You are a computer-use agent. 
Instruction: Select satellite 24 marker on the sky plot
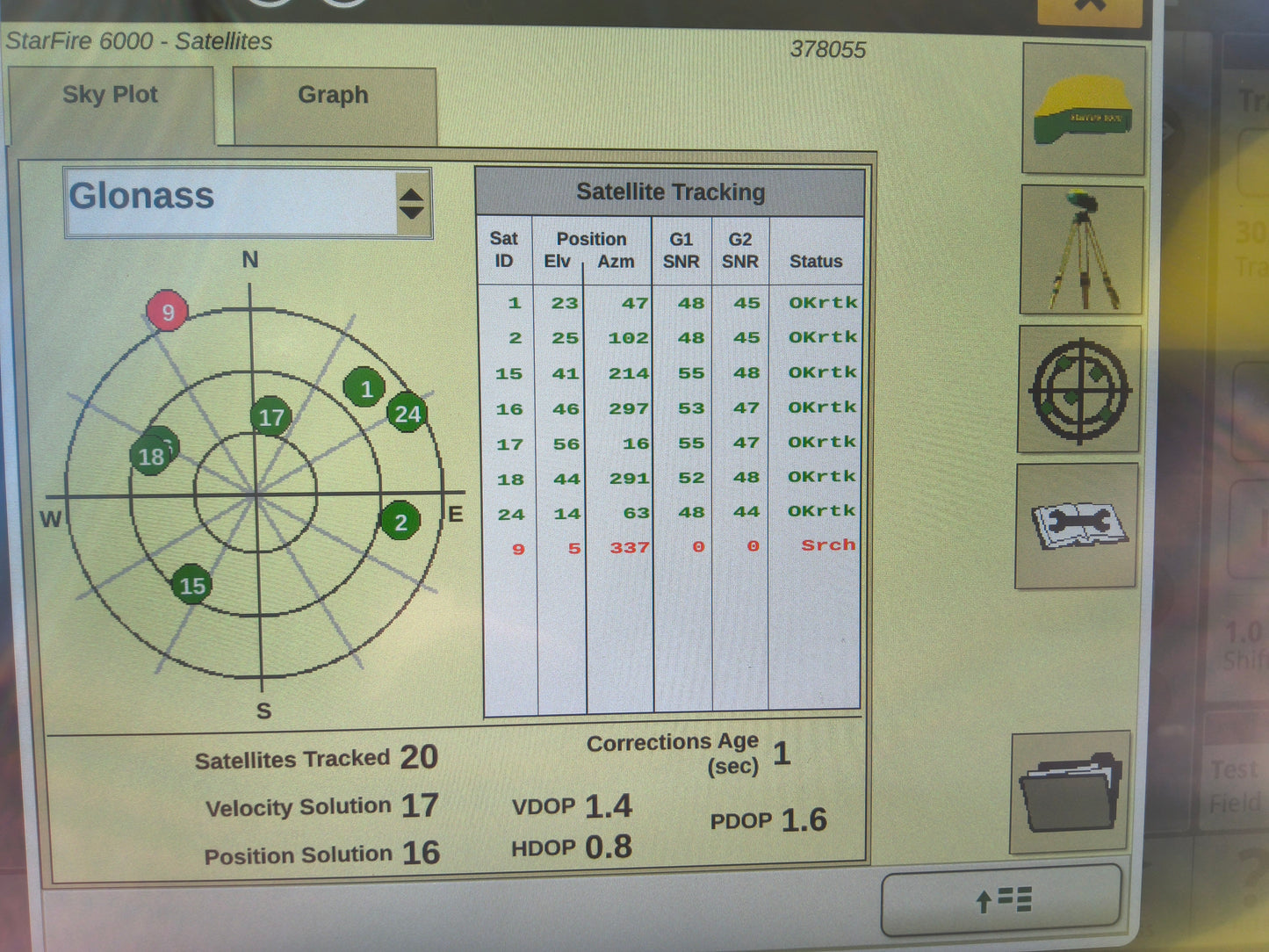point(407,414)
